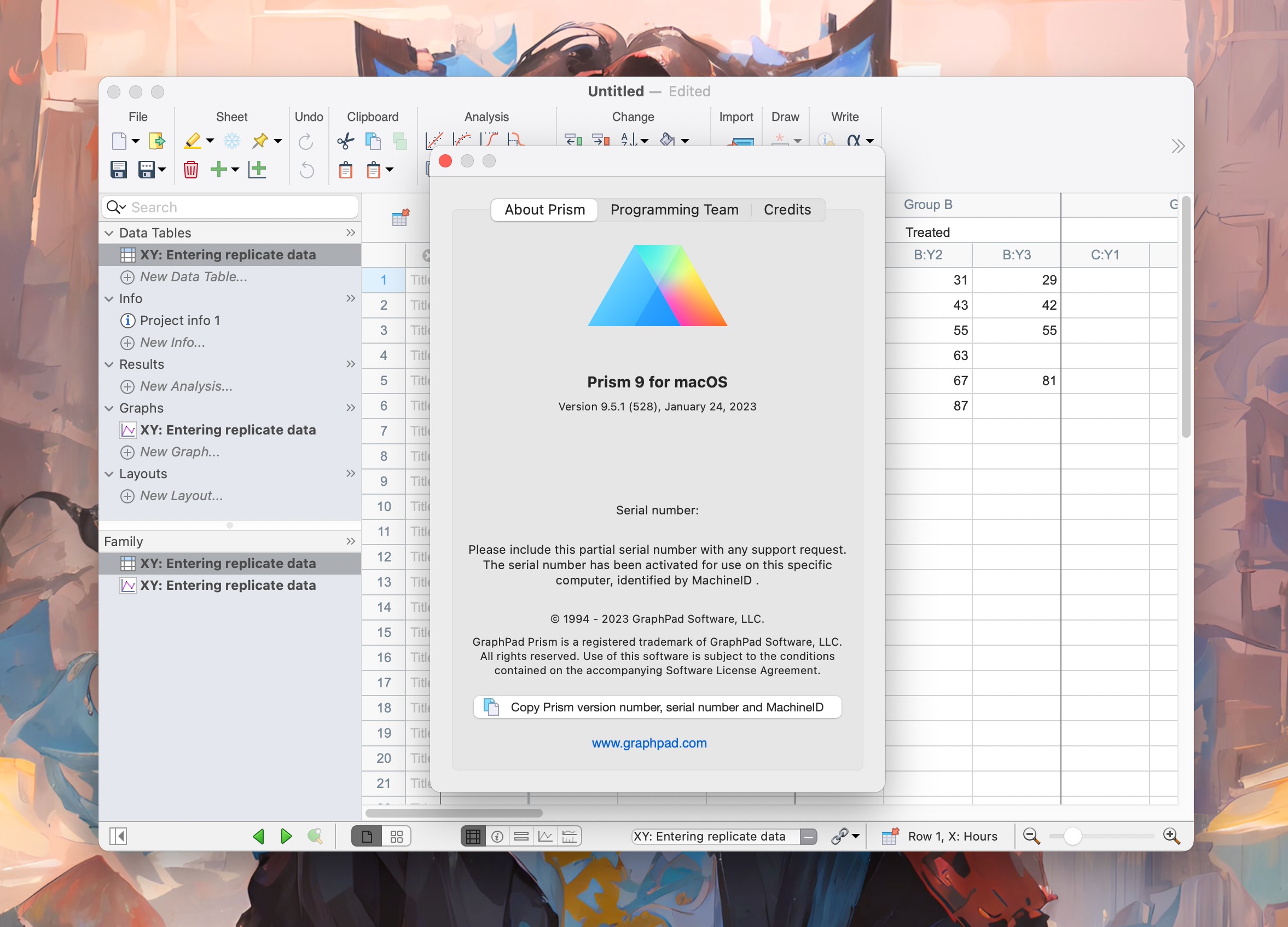
Task: Collapse the Graphs section chevron
Action: (x=109, y=408)
